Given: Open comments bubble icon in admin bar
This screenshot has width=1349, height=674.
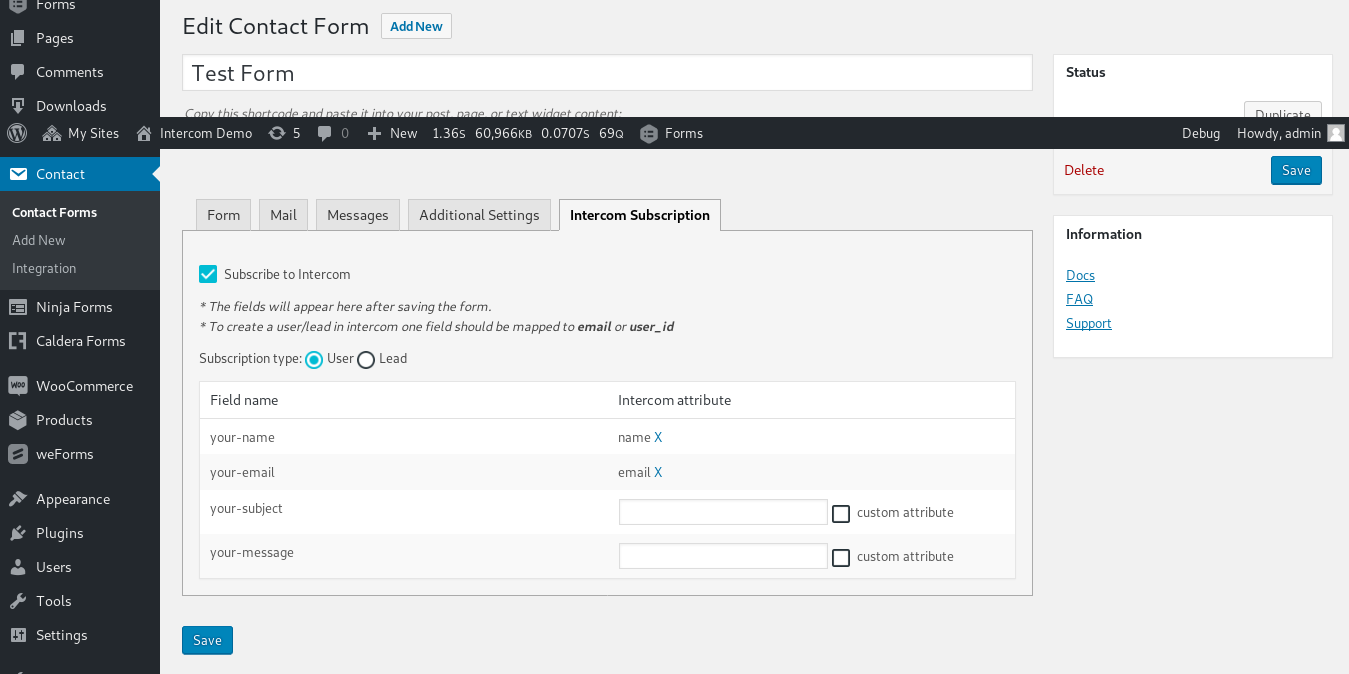Looking at the screenshot, I should pyautogui.click(x=325, y=133).
